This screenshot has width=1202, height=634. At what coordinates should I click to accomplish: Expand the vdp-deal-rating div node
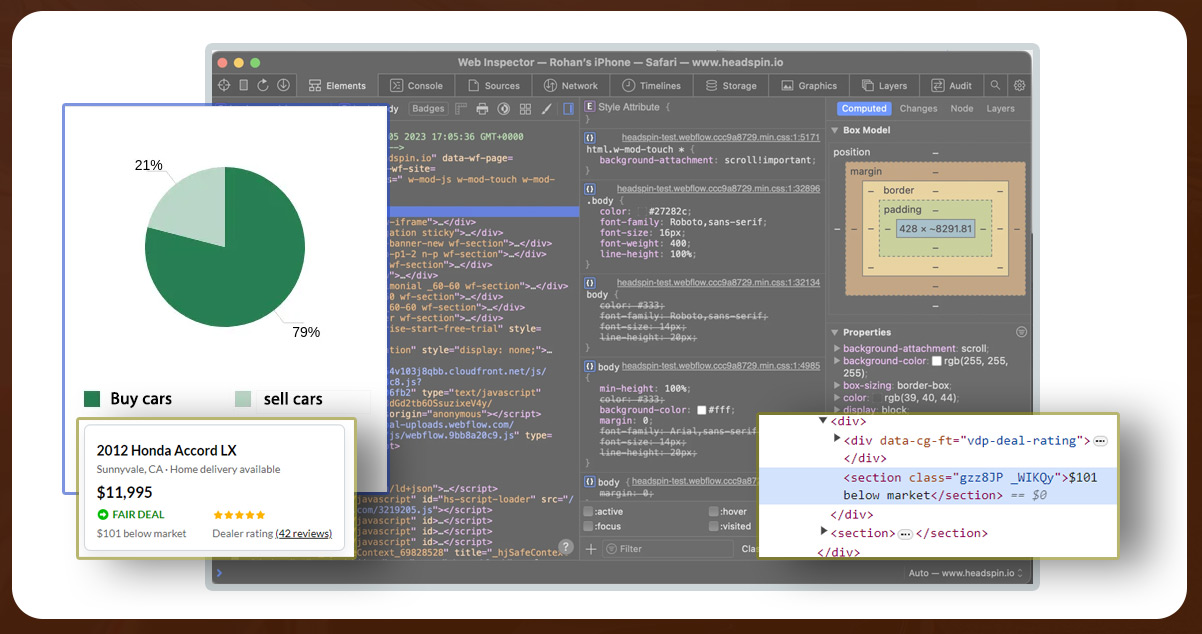point(837,439)
